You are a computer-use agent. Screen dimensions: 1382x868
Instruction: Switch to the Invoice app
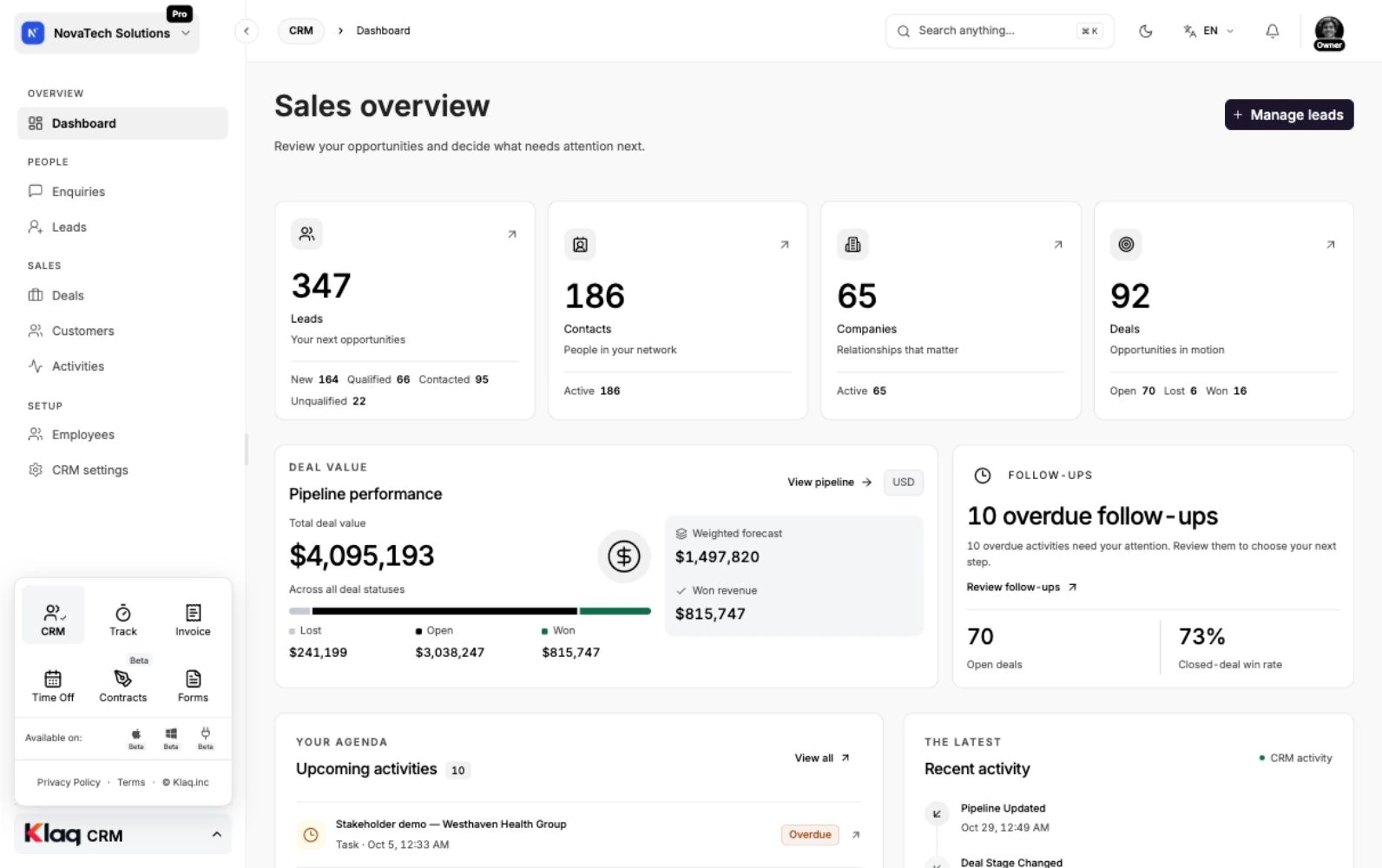(193, 620)
